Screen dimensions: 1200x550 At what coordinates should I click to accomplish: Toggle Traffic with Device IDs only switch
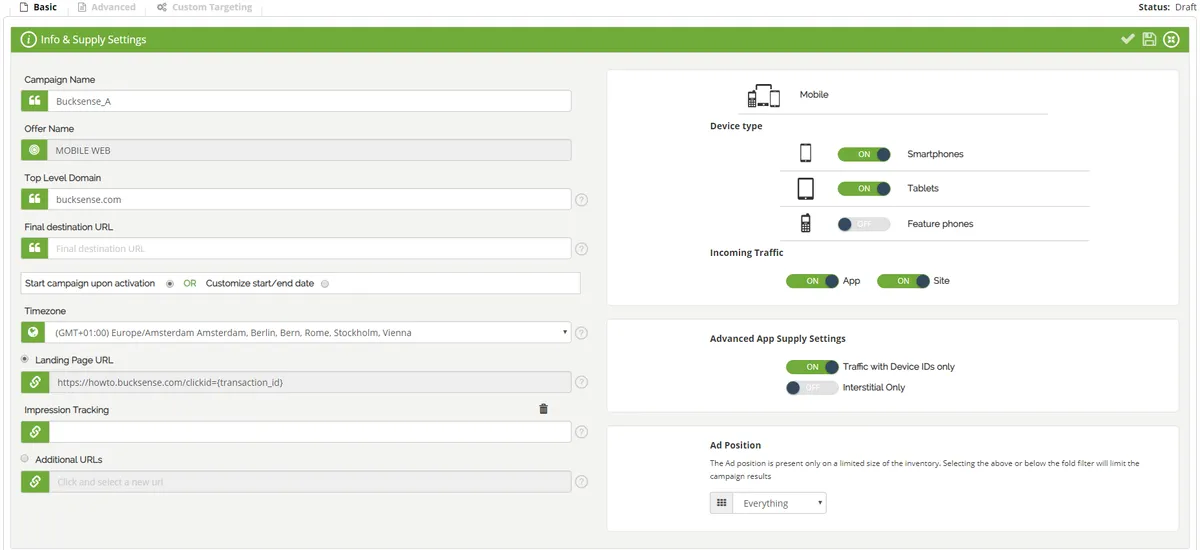(x=812, y=367)
